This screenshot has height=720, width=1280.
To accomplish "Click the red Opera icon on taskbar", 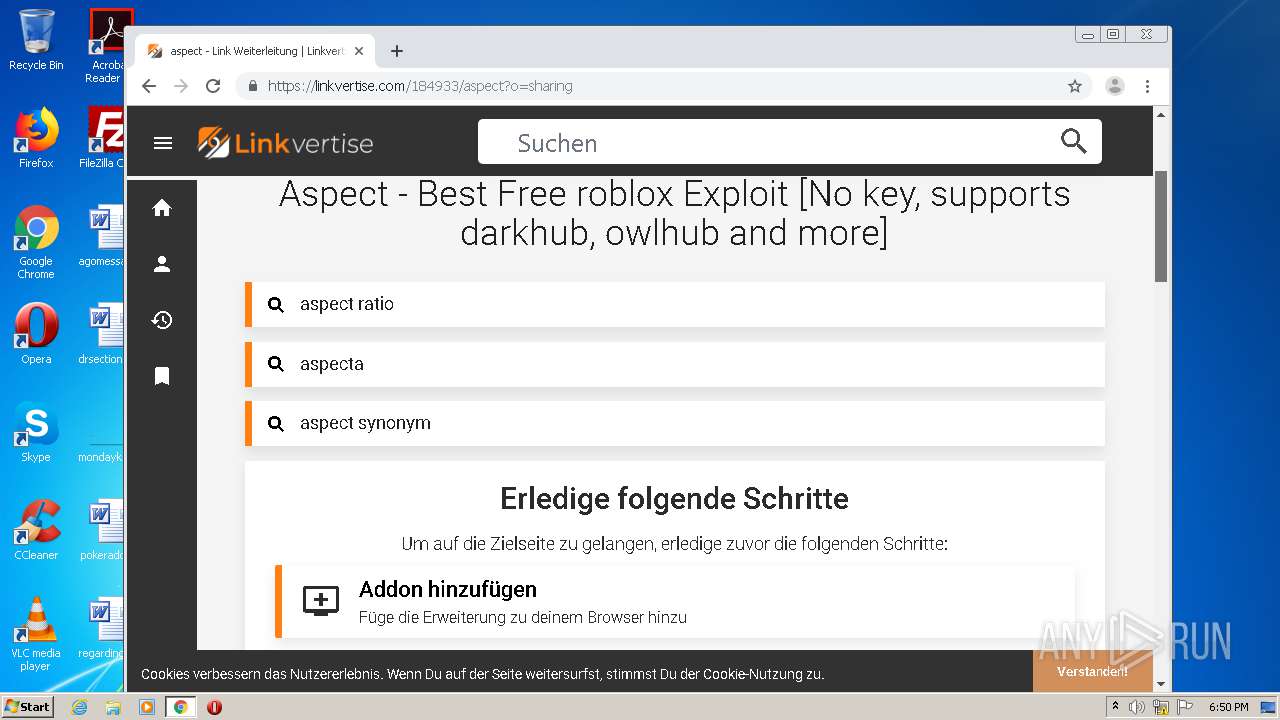I will coord(214,707).
